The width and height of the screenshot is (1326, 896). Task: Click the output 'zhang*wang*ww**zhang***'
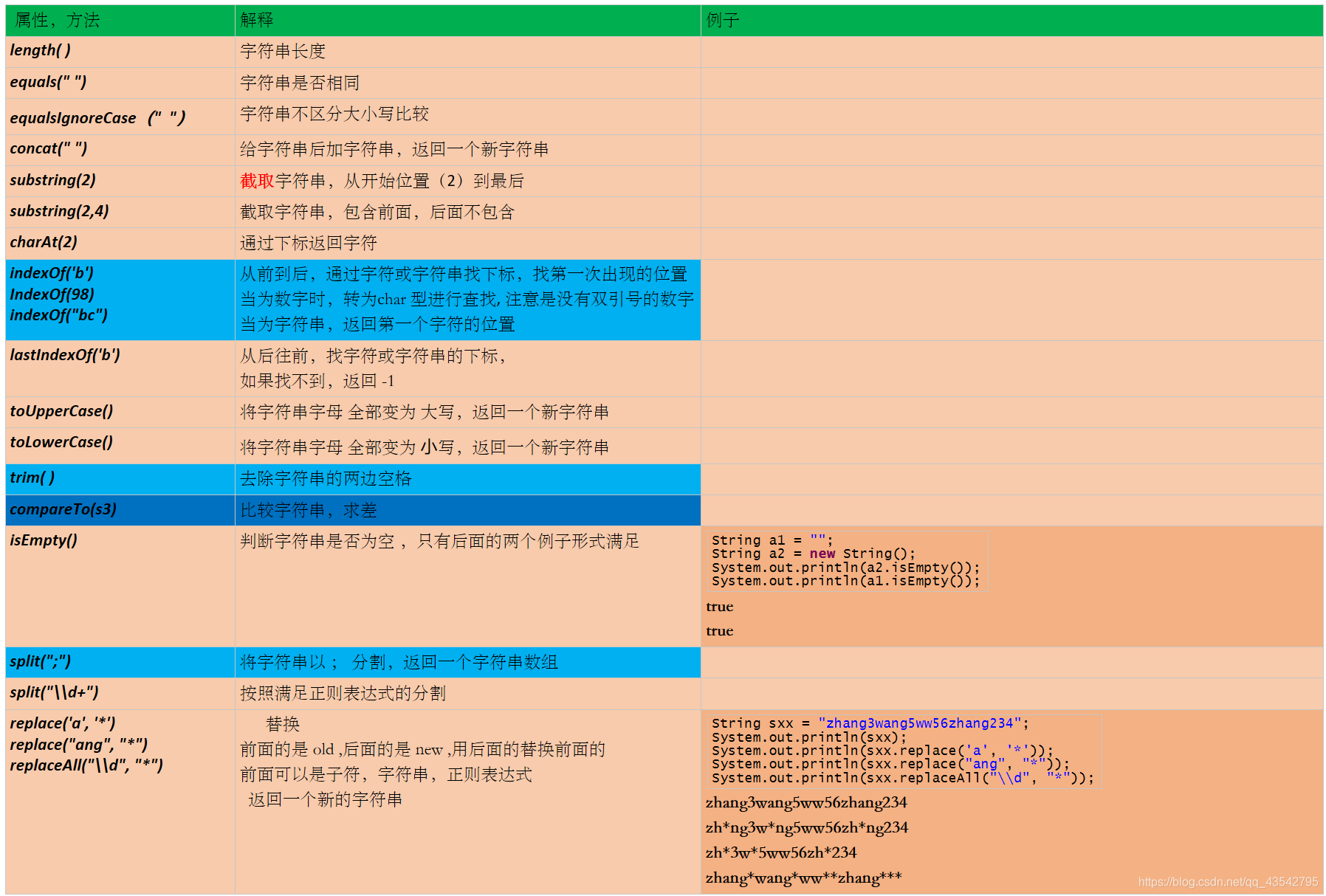[x=804, y=878]
